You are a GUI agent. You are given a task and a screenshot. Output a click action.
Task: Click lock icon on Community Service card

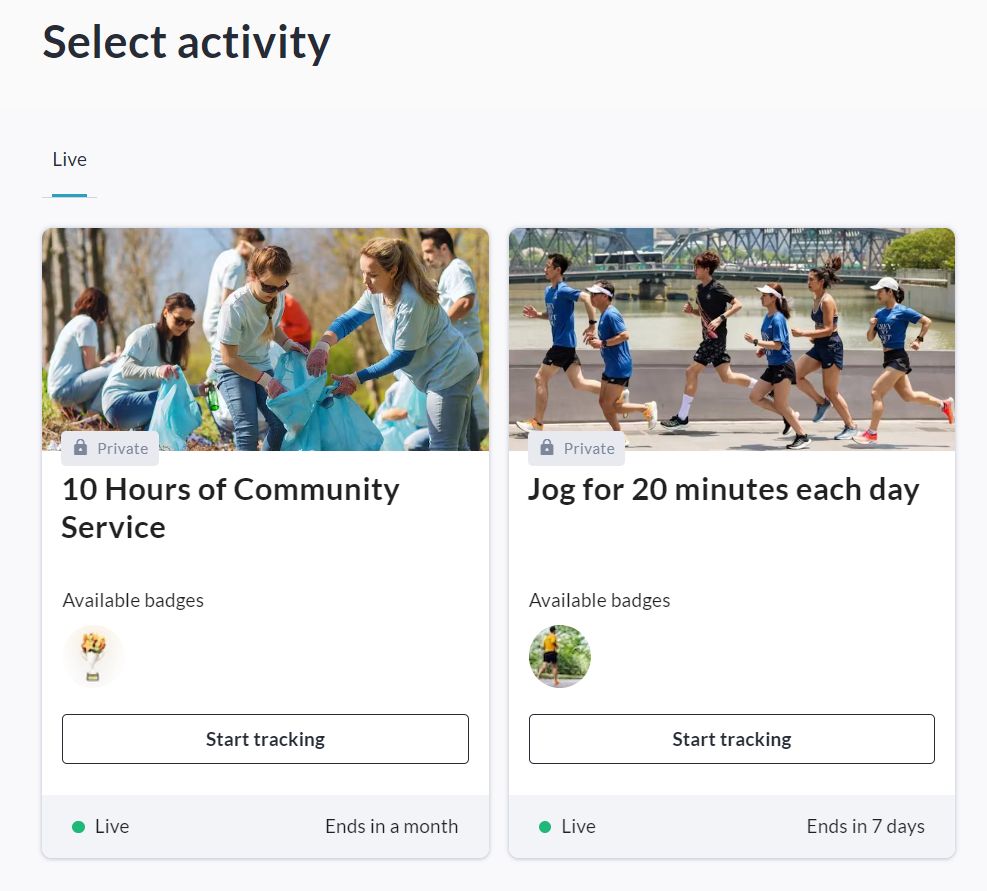point(80,449)
